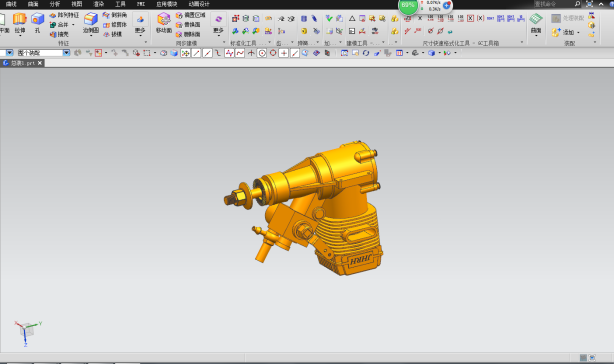Toggle the snap end point line icon
Screen dimensions: 614x364
[x=196, y=53]
